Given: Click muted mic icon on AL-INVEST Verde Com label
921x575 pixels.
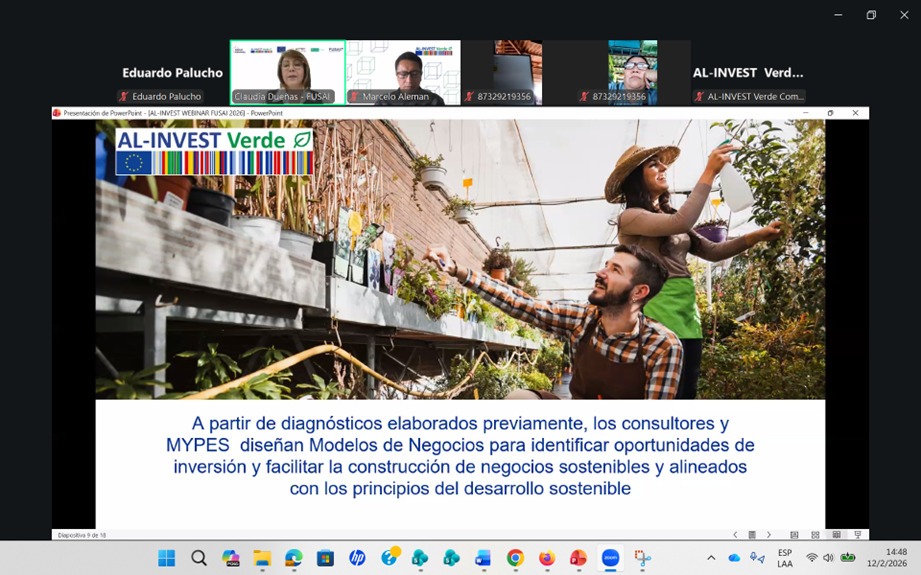Looking at the screenshot, I should 699,96.
